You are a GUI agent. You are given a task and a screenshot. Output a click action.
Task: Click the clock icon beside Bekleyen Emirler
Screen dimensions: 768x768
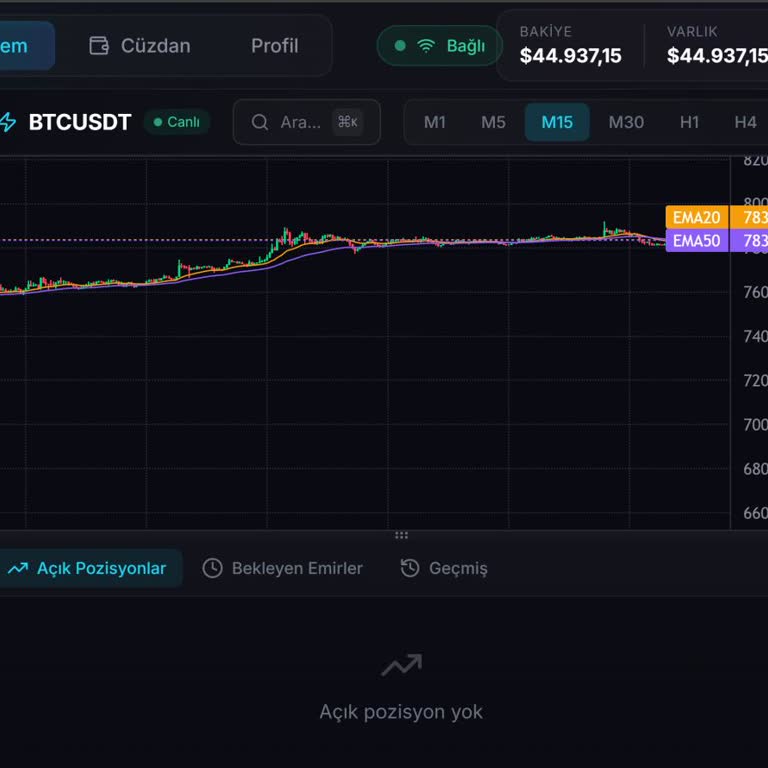click(213, 568)
